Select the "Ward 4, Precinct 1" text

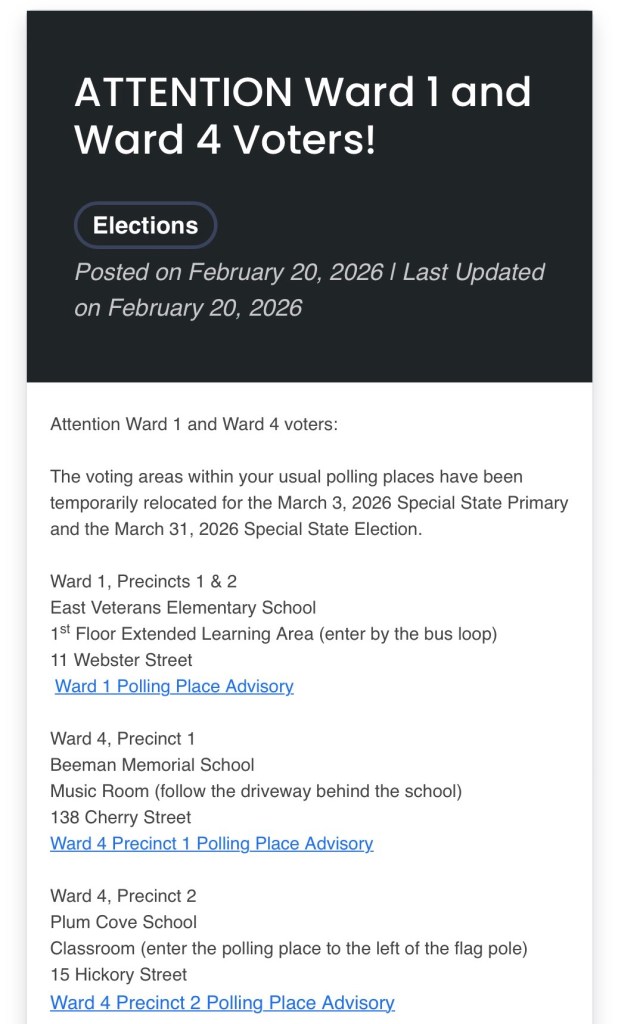[x=122, y=738]
